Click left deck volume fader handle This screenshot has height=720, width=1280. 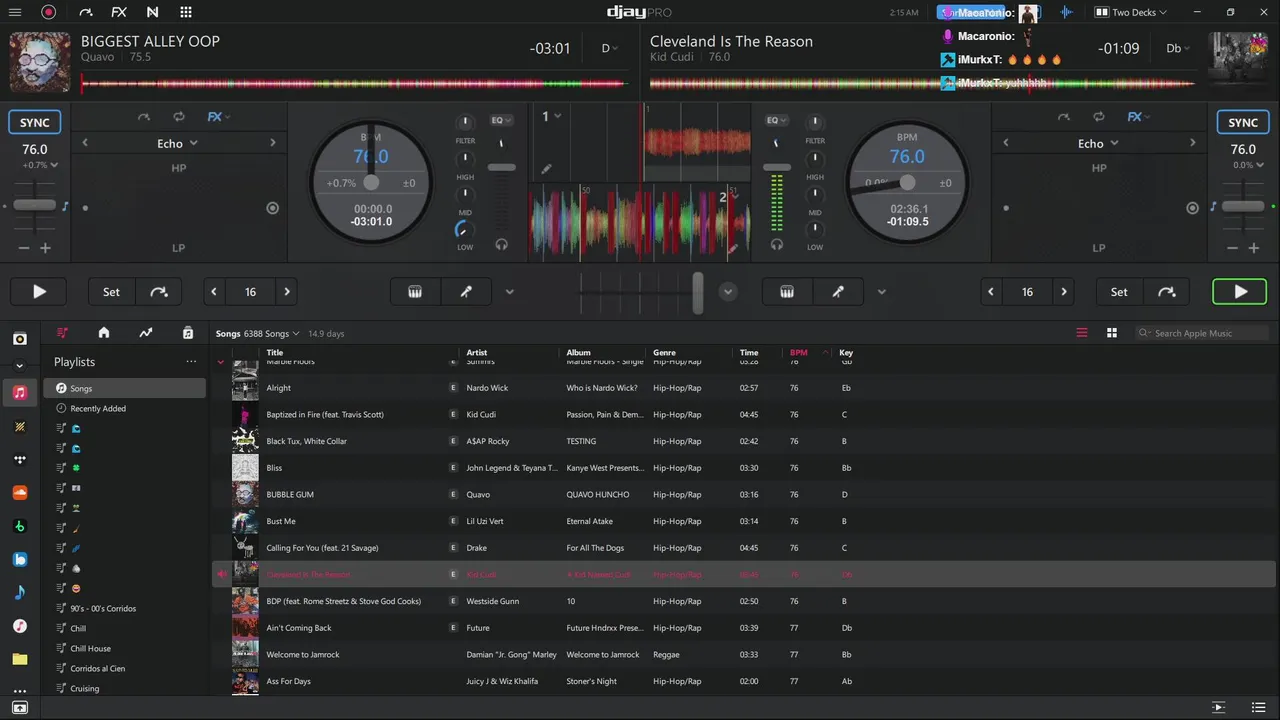point(502,167)
